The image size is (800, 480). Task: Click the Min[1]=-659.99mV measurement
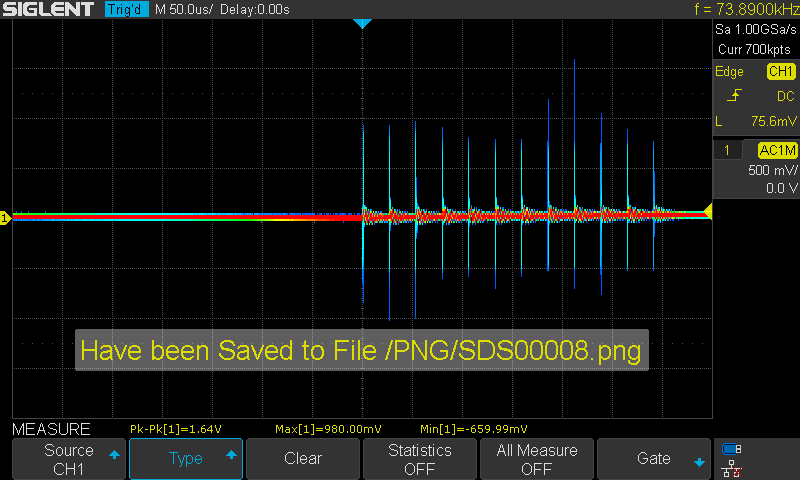point(473,430)
